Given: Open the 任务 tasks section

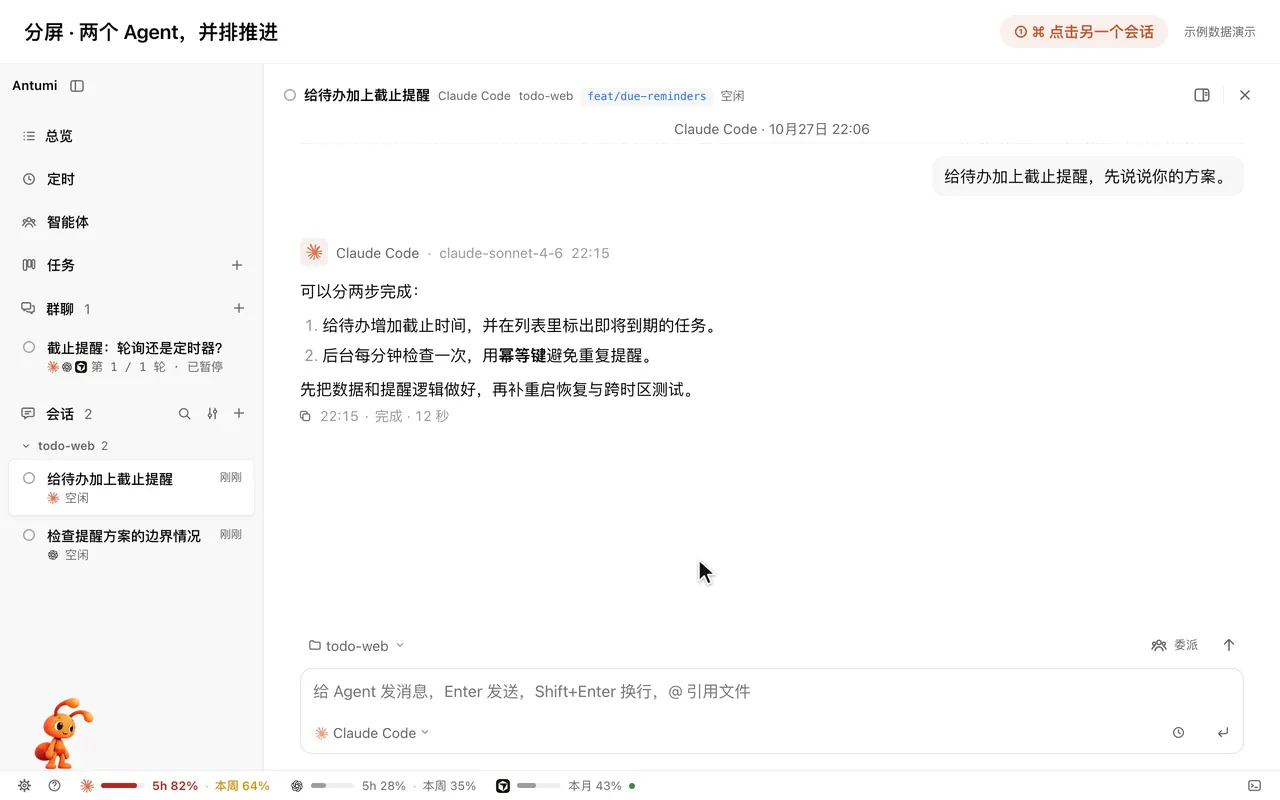Looking at the screenshot, I should point(61,265).
